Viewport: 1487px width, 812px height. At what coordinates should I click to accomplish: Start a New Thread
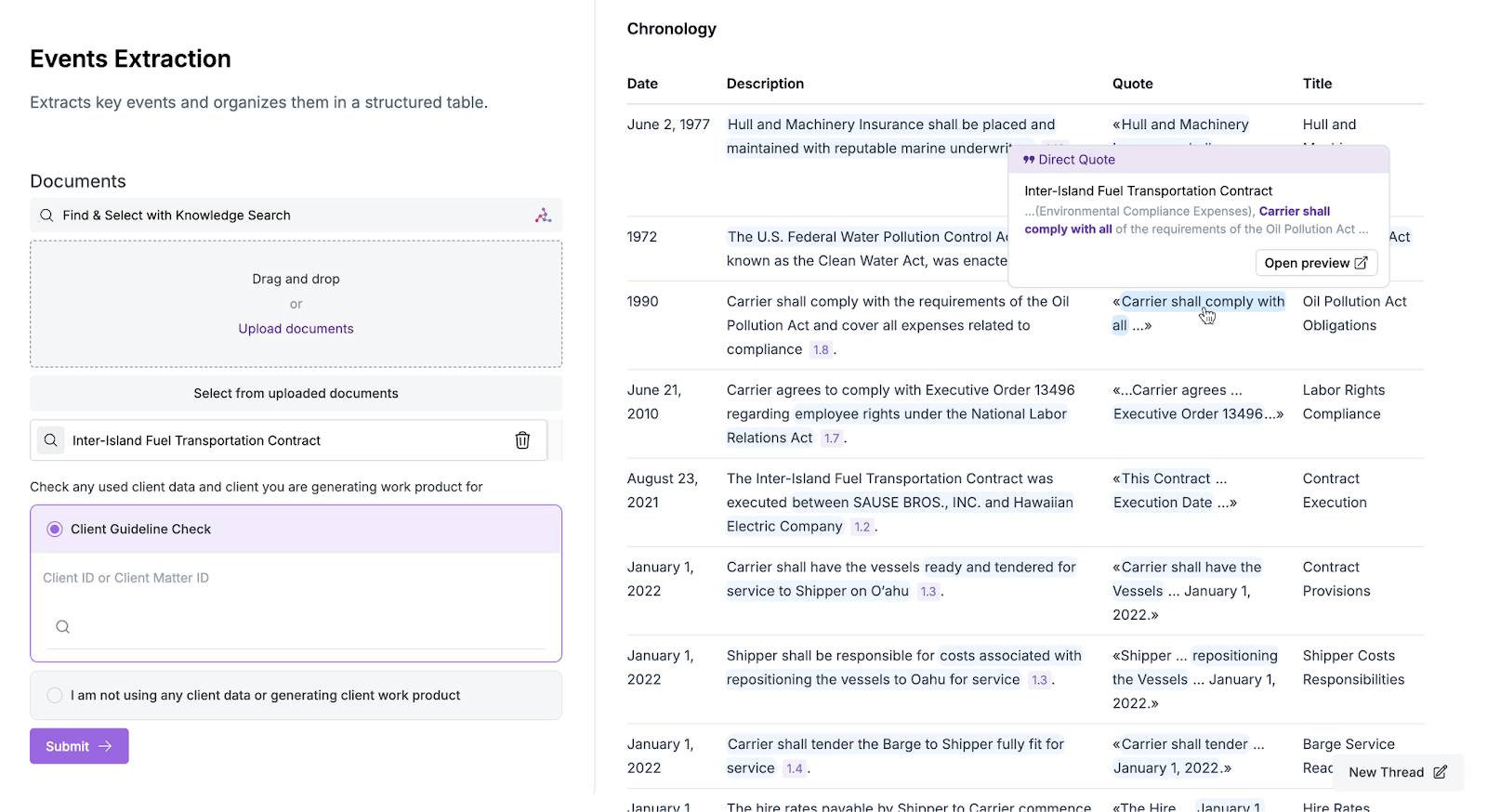[x=1398, y=772]
